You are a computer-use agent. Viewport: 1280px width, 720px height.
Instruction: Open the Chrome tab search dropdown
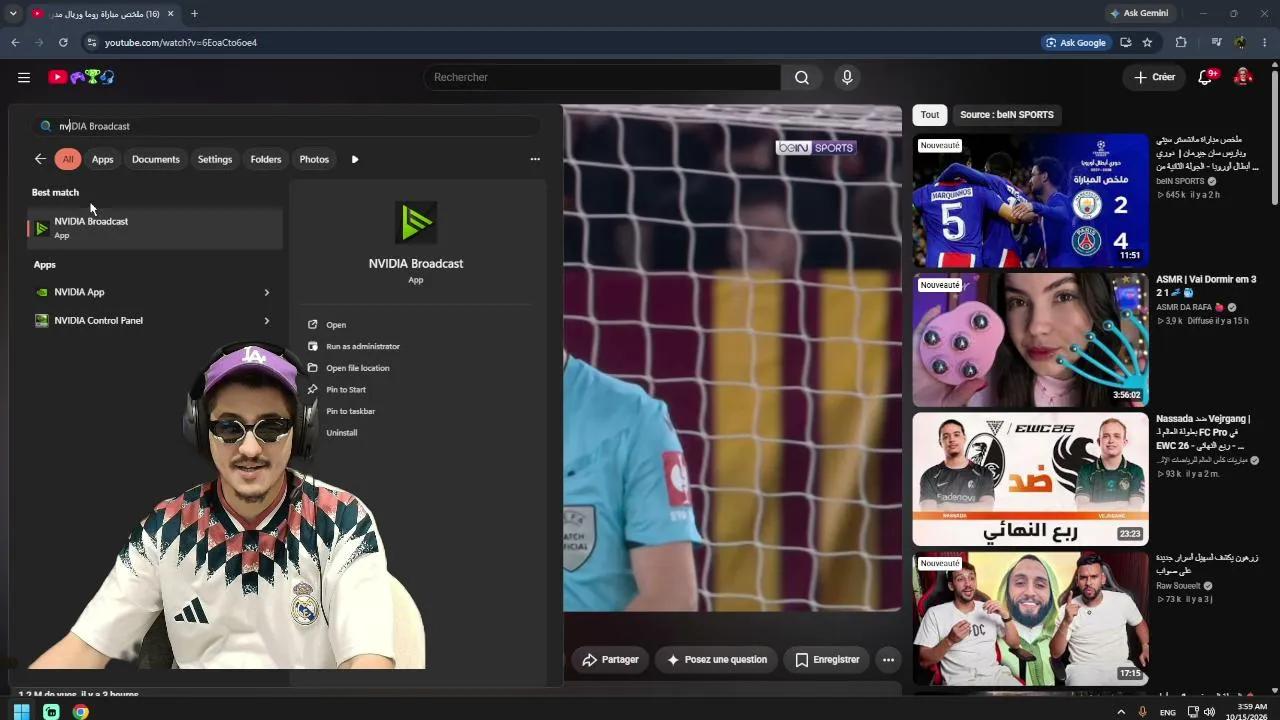click(13, 14)
